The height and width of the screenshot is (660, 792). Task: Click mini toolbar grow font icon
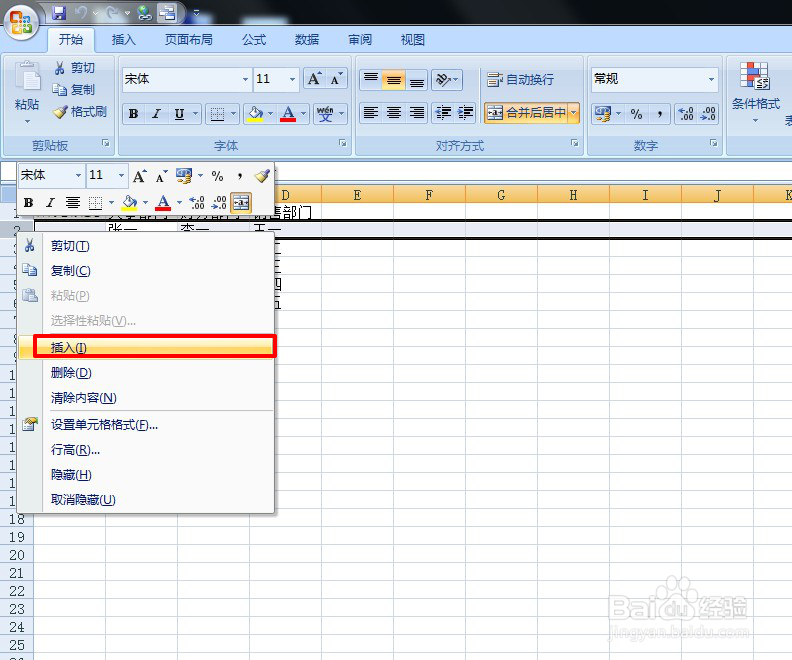coord(139,176)
